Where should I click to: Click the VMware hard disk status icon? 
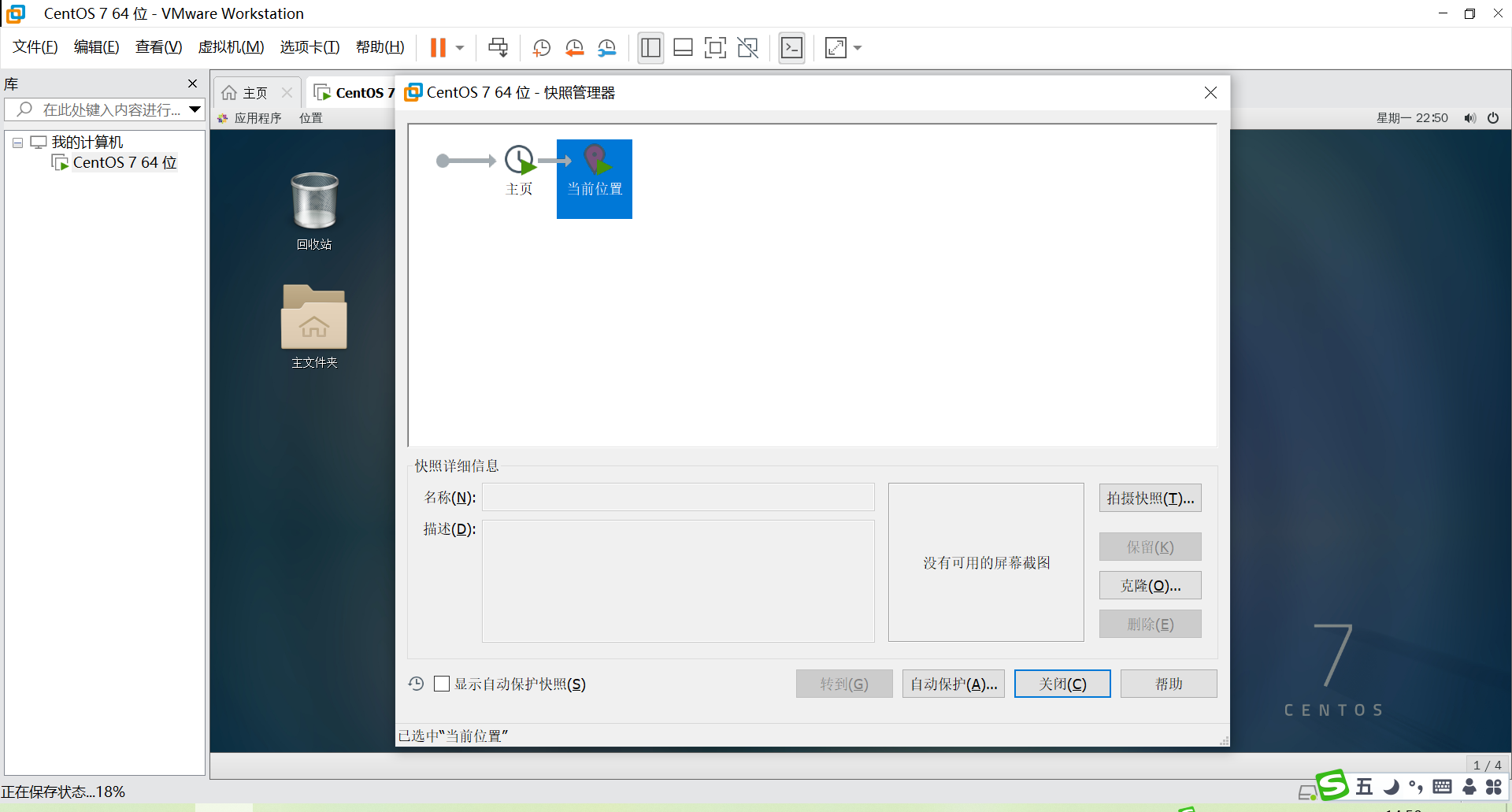[x=1307, y=792]
